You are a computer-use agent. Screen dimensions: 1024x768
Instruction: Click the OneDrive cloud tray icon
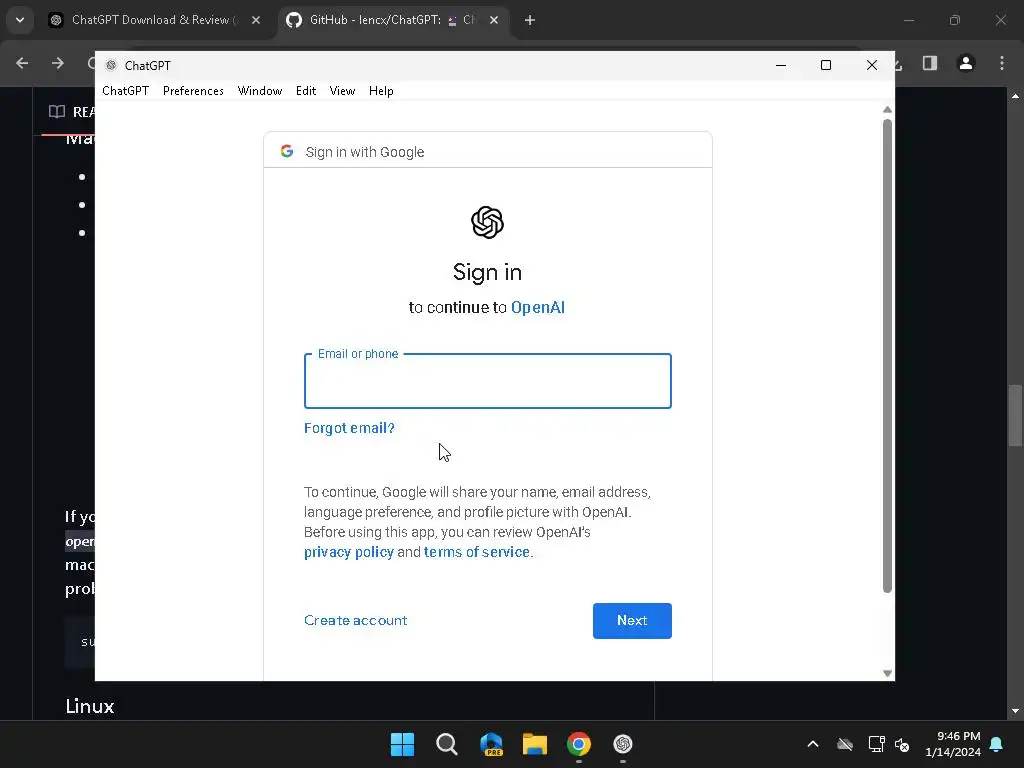tap(845, 744)
